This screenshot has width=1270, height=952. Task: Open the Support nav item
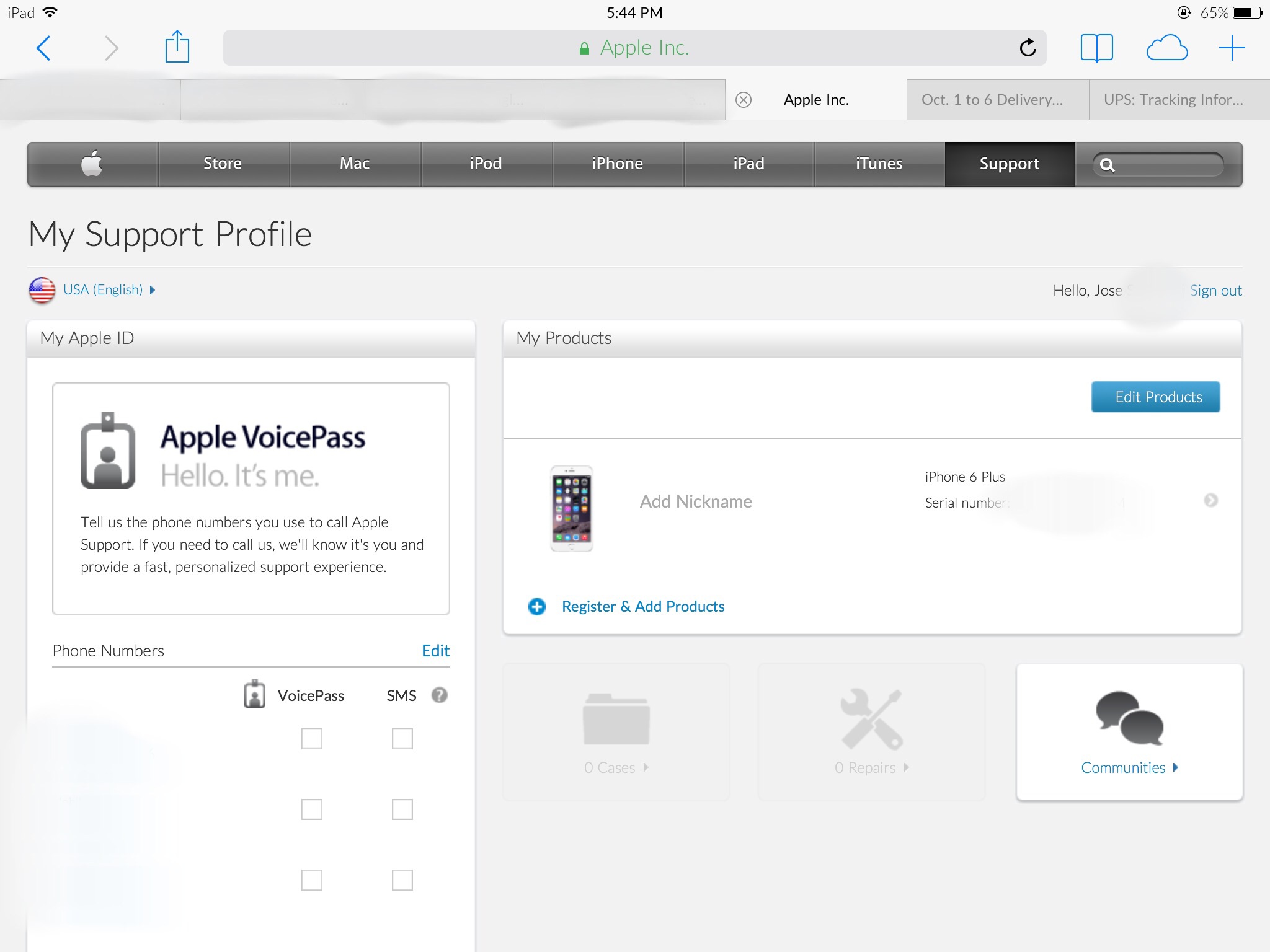click(x=1010, y=164)
